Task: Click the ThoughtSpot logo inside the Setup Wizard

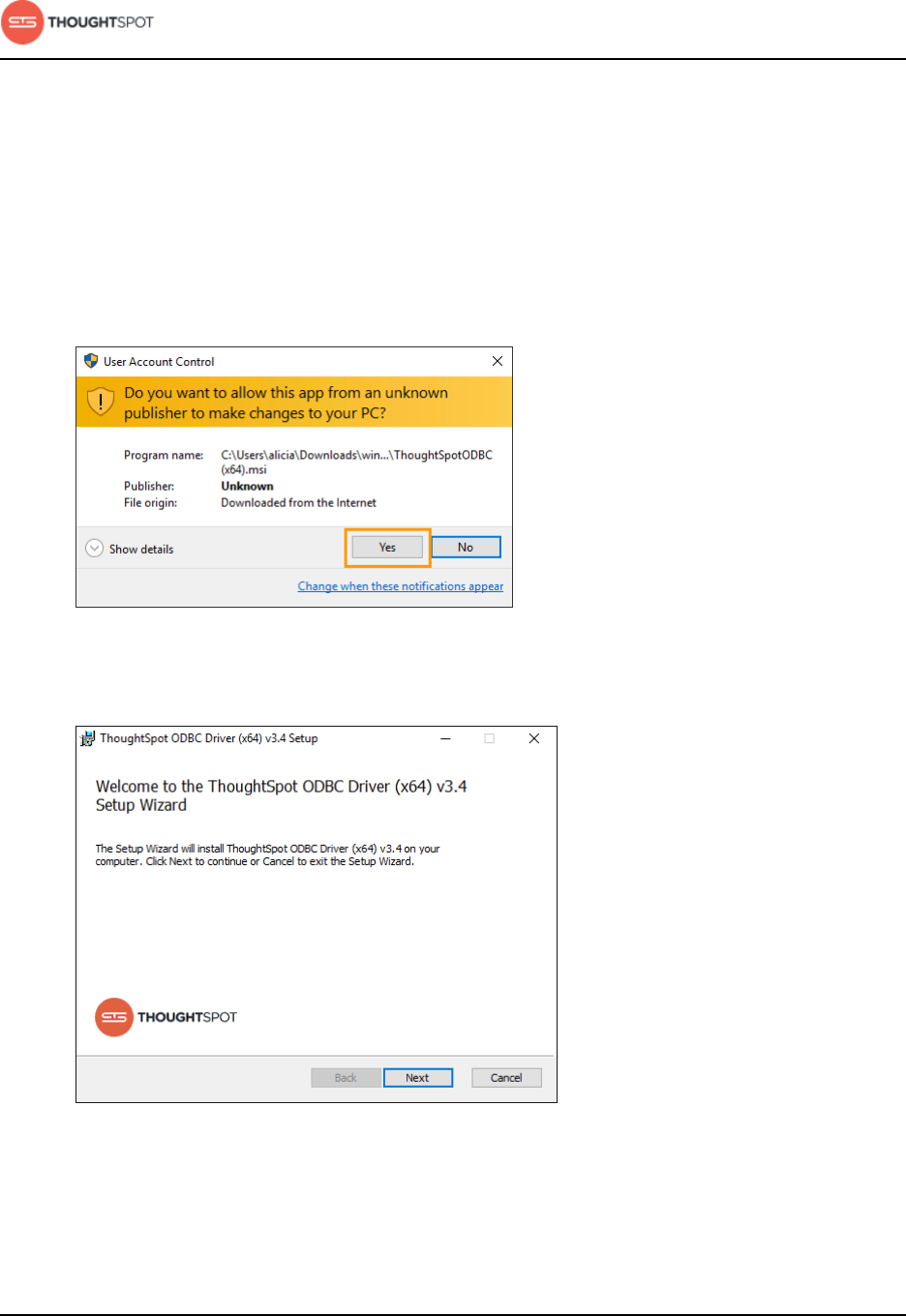Action: click(166, 1017)
